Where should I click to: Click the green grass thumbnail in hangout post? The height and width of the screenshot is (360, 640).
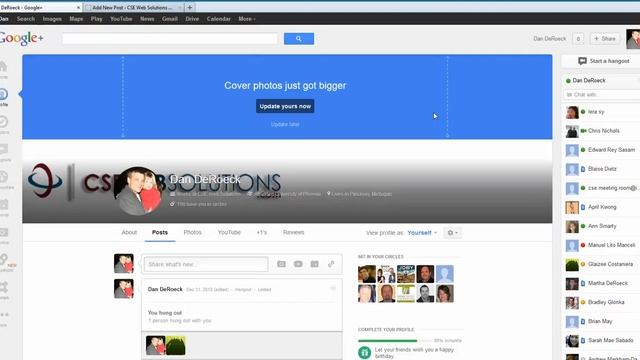[176, 345]
